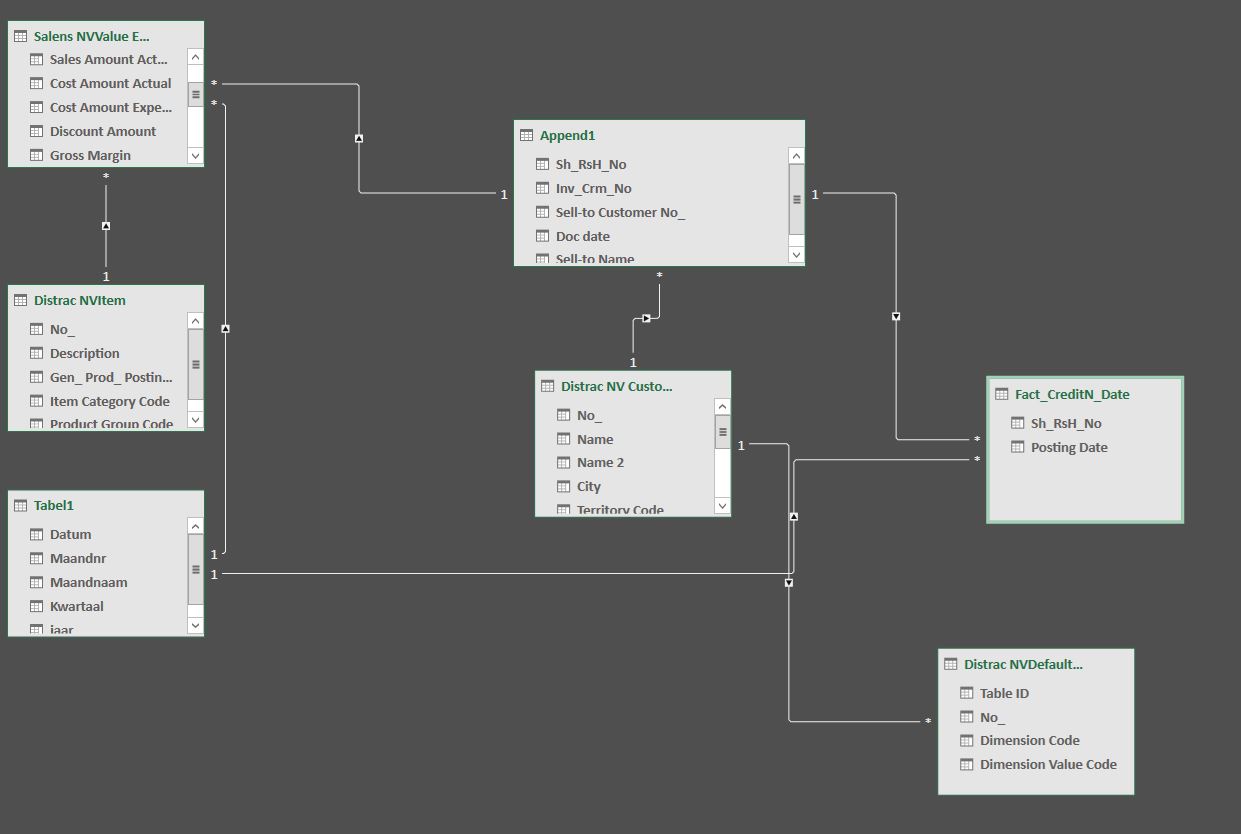Click the column icon beside Item Category Code
The width and height of the screenshot is (1241, 834).
(x=37, y=401)
